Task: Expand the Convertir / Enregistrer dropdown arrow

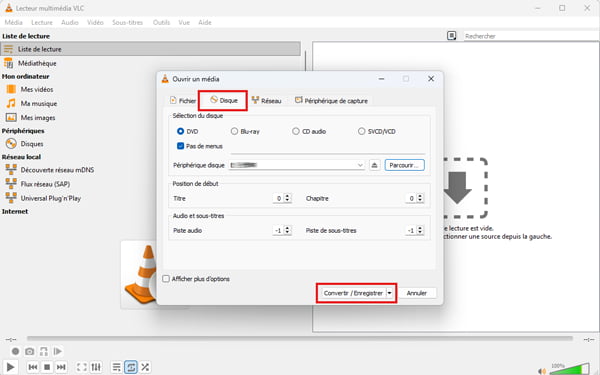Action: 390,293
